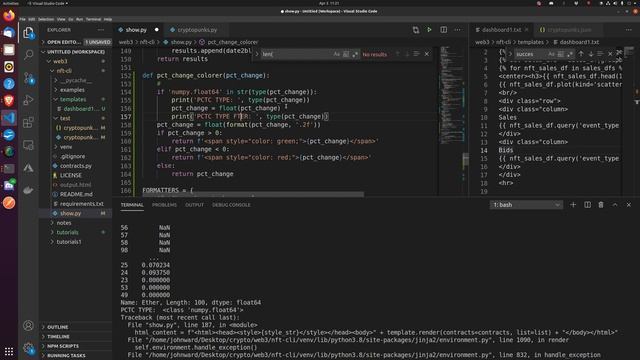Split the terminal panel
The height and width of the screenshot is (360, 640).
tap(587, 204)
